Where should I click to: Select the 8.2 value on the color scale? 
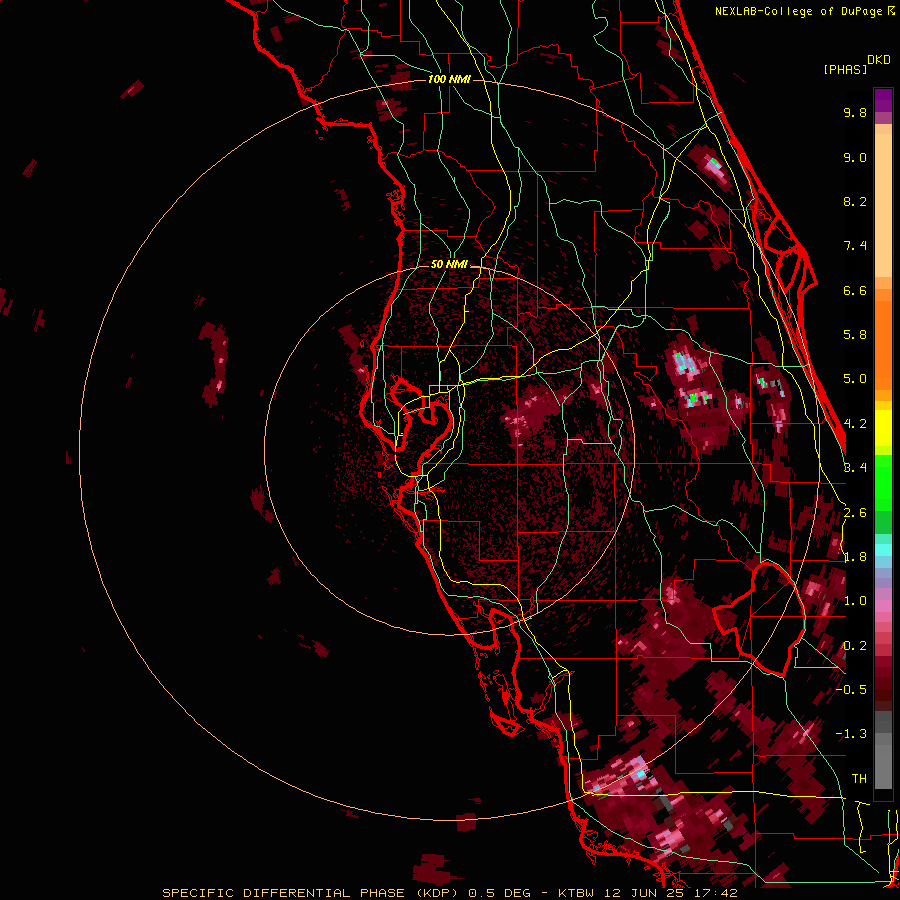[855, 201]
